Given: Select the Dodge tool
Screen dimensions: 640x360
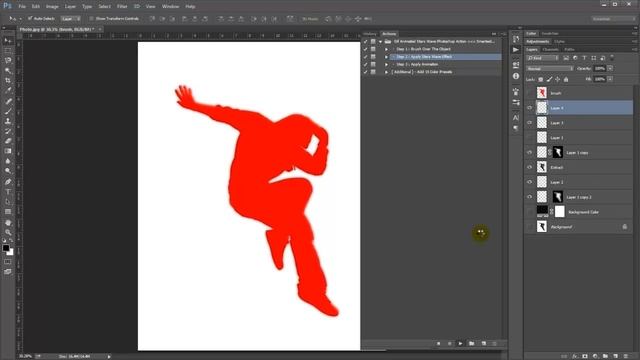Looking at the screenshot, I should [x=8, y=171].
